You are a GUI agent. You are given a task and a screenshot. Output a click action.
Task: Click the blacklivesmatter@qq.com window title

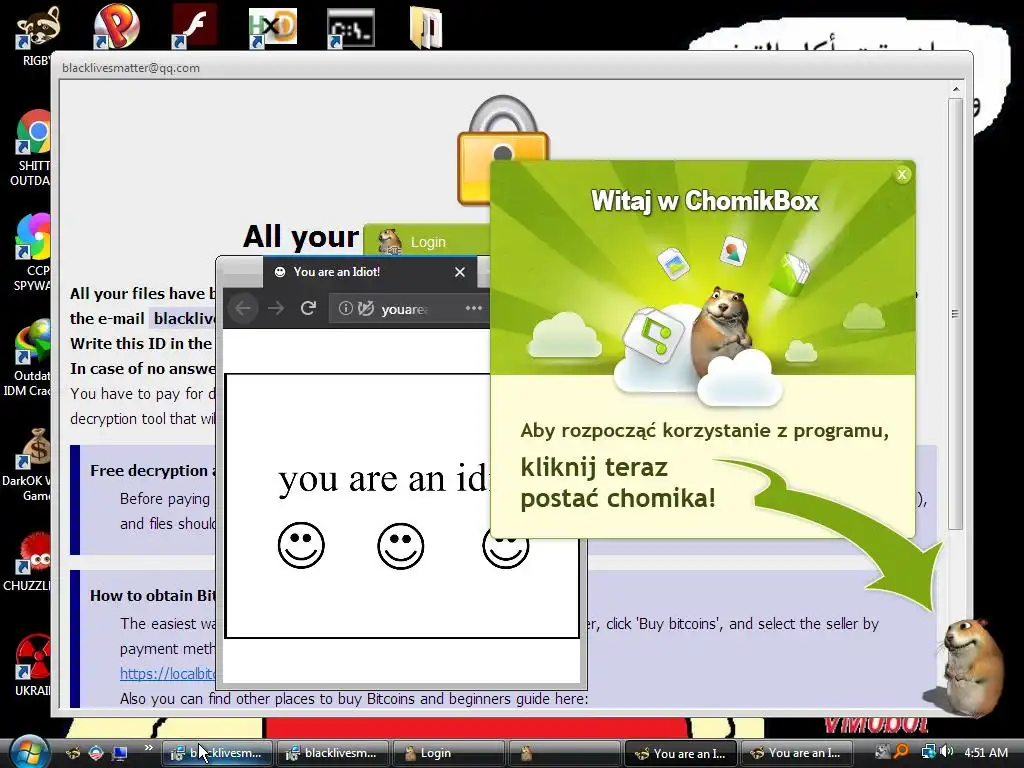[131, 68]
